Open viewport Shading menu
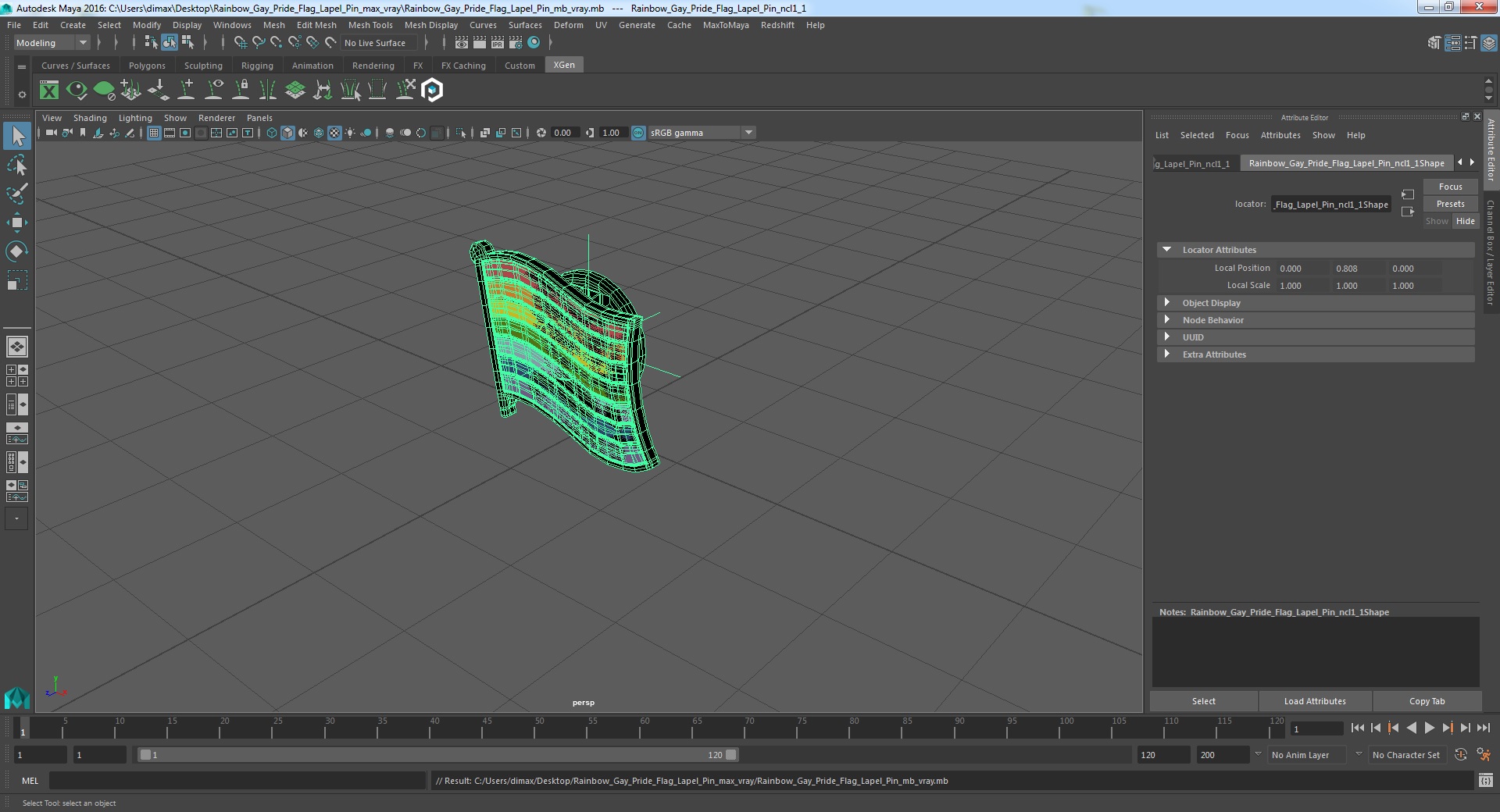 (90, 118)
